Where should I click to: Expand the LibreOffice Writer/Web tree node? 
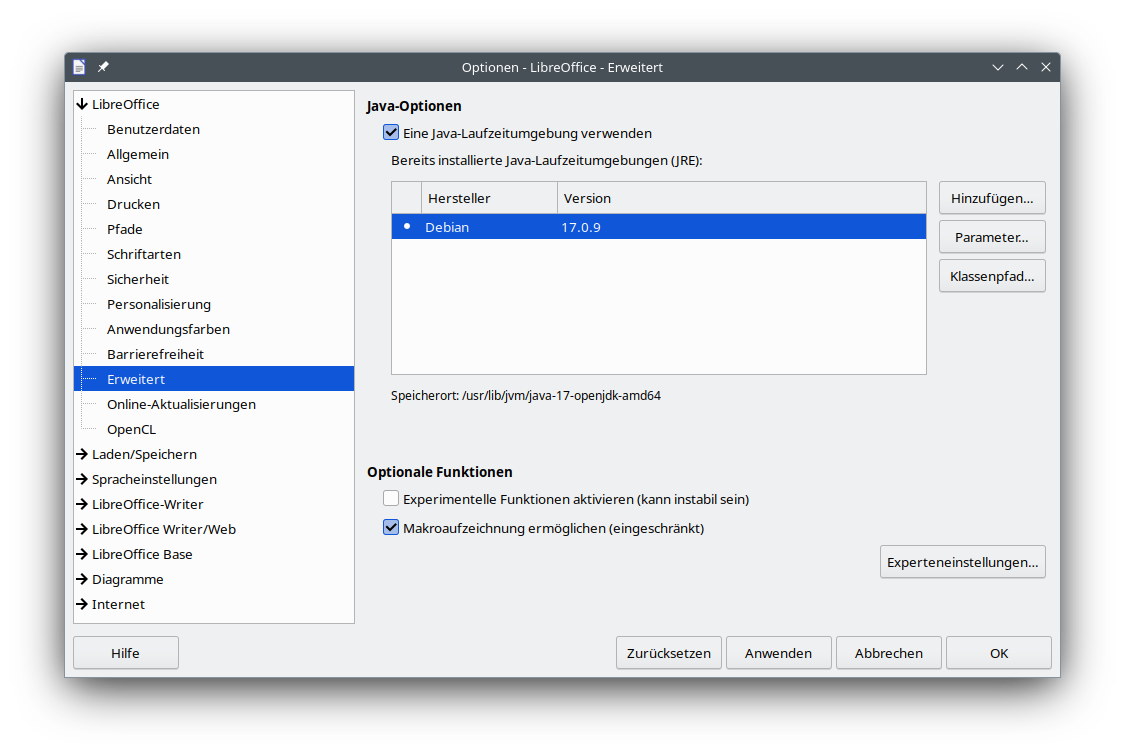[82, 529]
